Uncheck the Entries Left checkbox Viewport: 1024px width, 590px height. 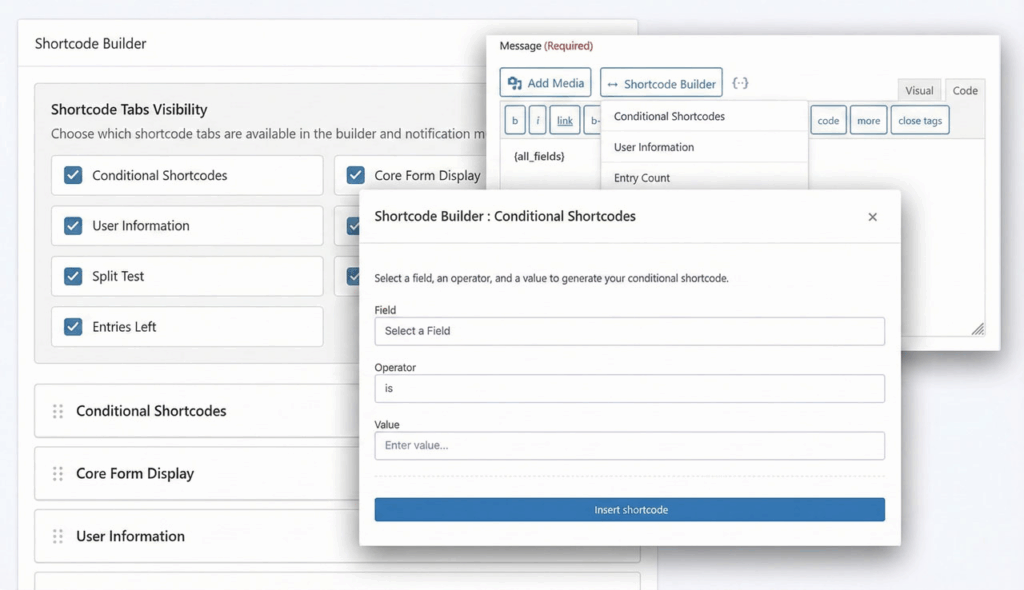(73, 327)
